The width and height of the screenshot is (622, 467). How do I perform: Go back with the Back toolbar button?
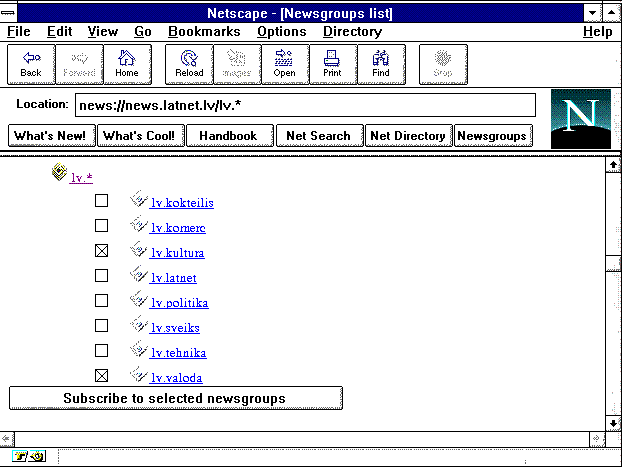[x=31, y=65]
